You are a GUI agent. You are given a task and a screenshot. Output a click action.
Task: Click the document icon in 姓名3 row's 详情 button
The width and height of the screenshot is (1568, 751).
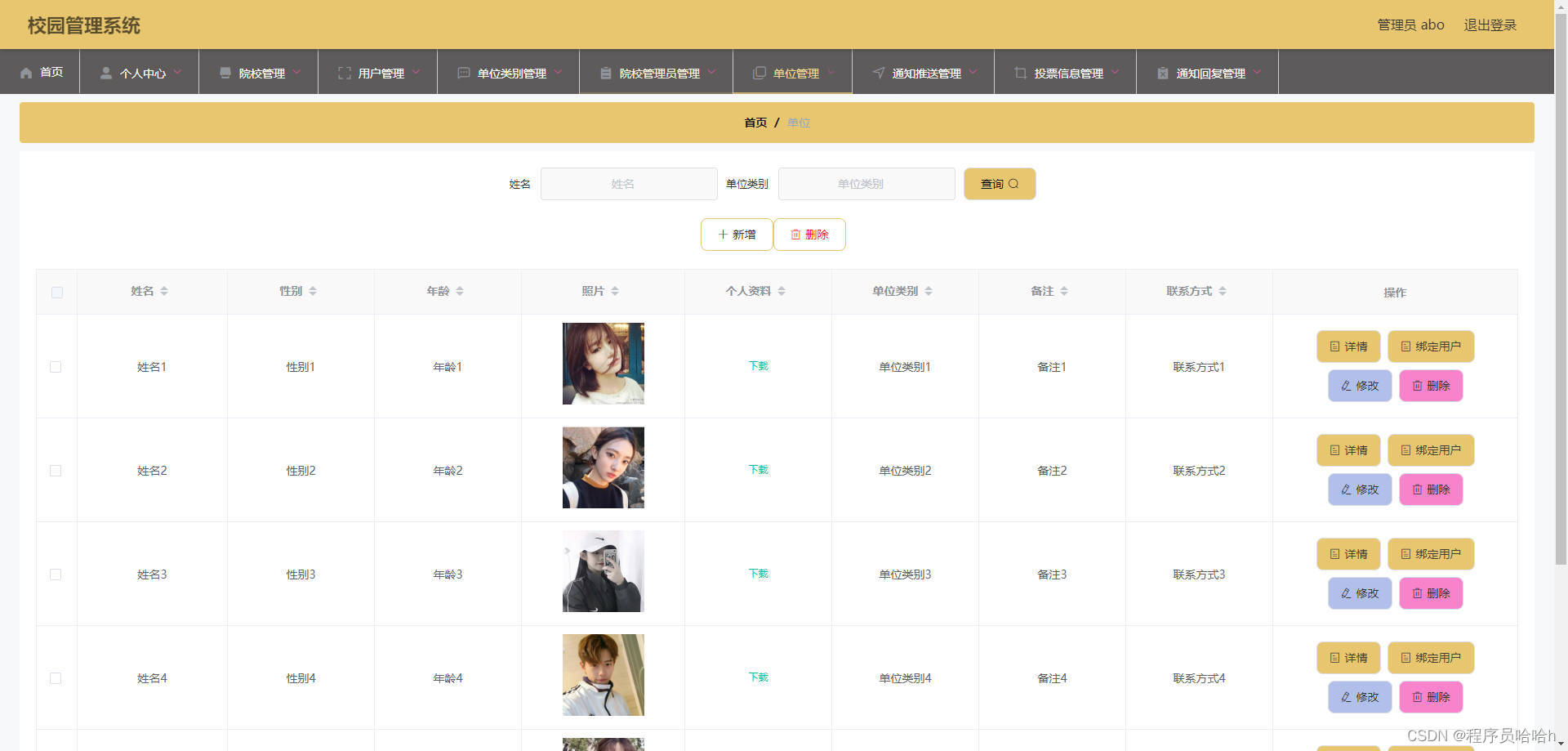pyautogui.click(x=1334, y=554)
